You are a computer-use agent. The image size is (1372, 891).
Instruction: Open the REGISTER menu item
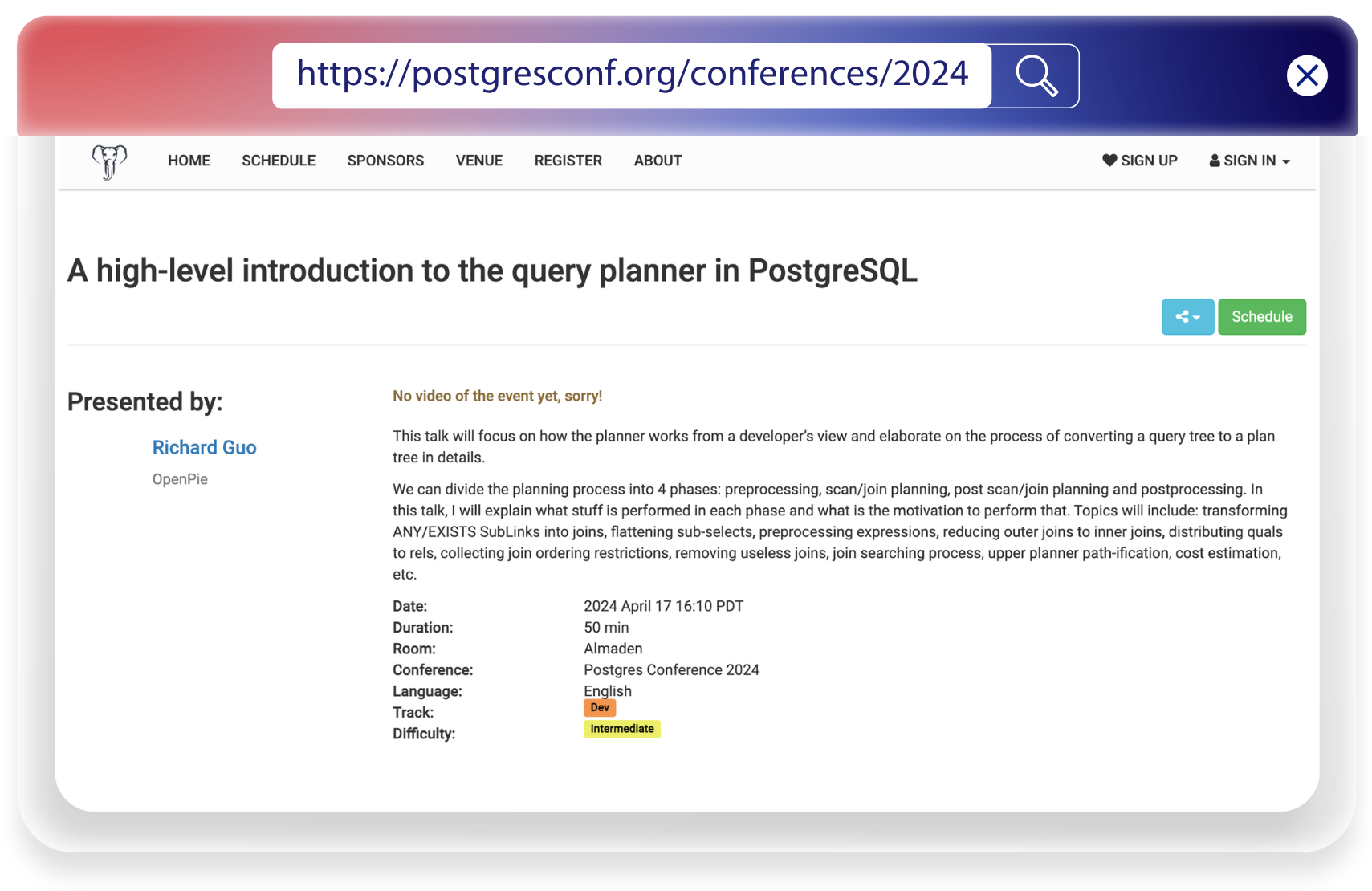(x=568, y=161)
